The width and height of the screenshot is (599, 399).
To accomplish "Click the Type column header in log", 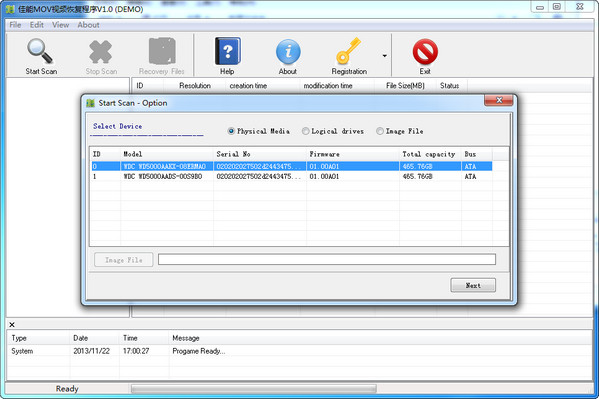I will [x=38, y=338].
